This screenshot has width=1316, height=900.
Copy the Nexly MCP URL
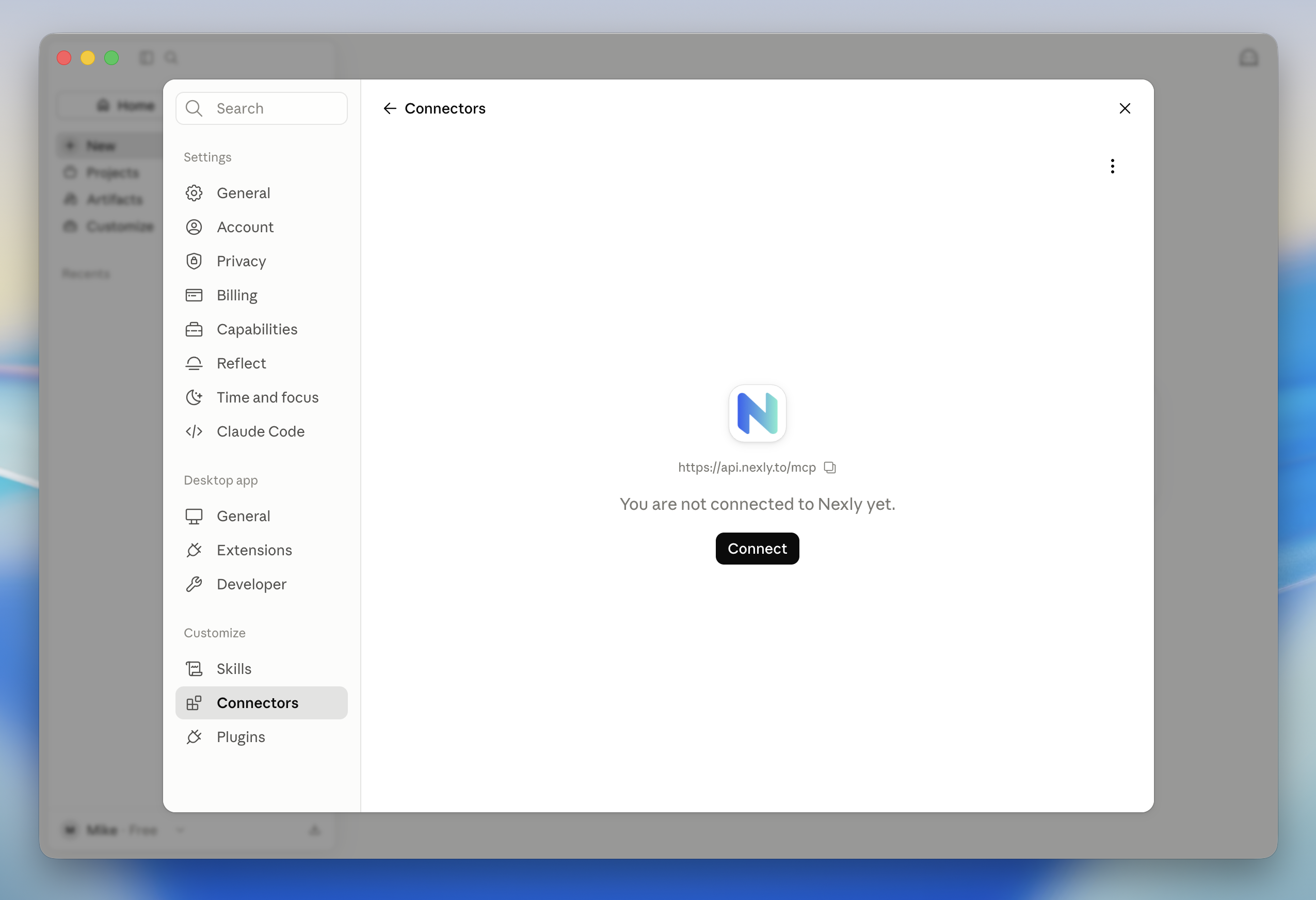click(x=829, y=467)
